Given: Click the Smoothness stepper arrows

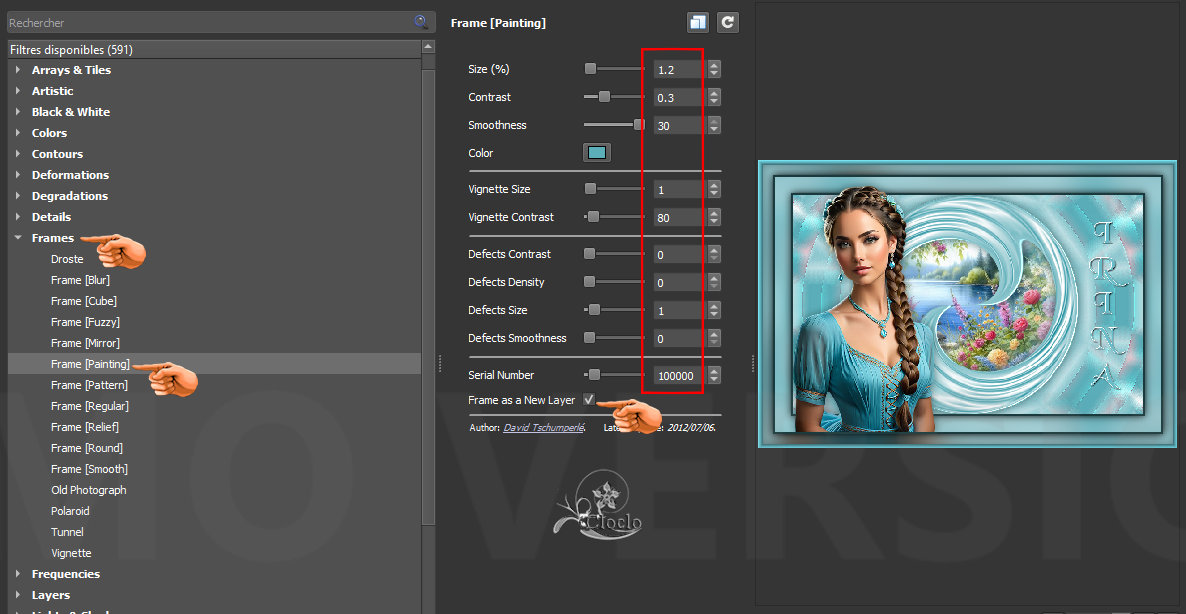Looking at the screenshot, I should pos(714,126).
